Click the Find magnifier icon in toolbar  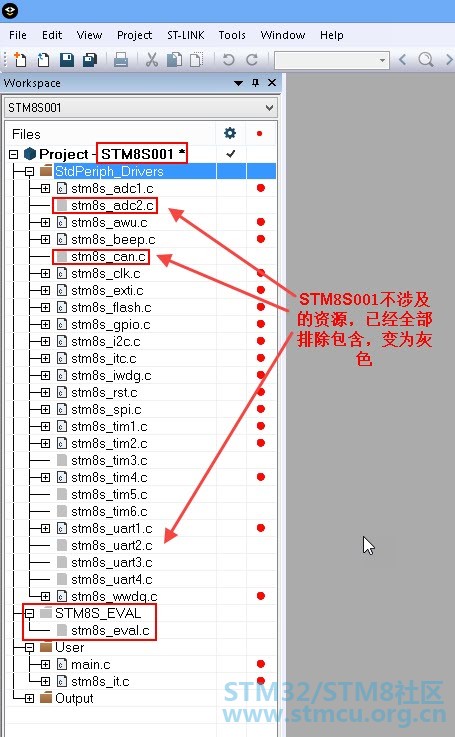426,60
